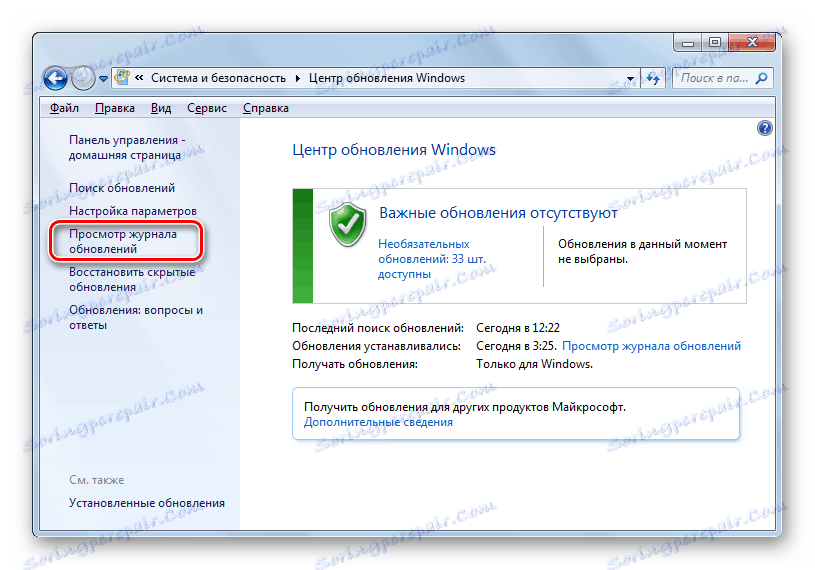This screenshot has width=815, height=570.
Task: Click breadcrumb arrow after 'Система и безопасность'
Action: tap(297, 78)
